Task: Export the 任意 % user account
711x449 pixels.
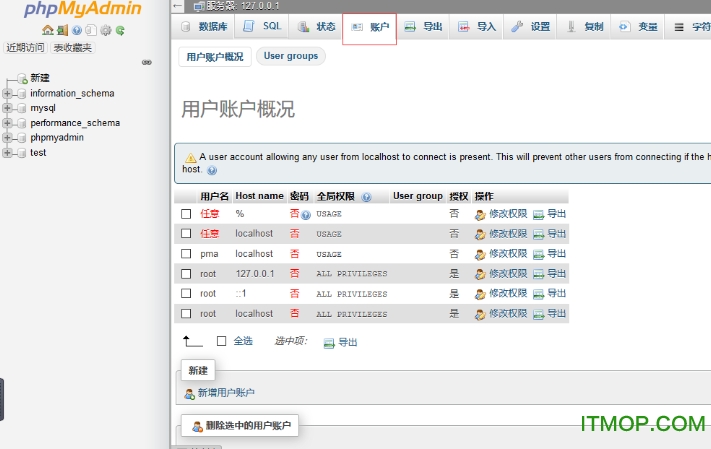Action: (549, 214)
